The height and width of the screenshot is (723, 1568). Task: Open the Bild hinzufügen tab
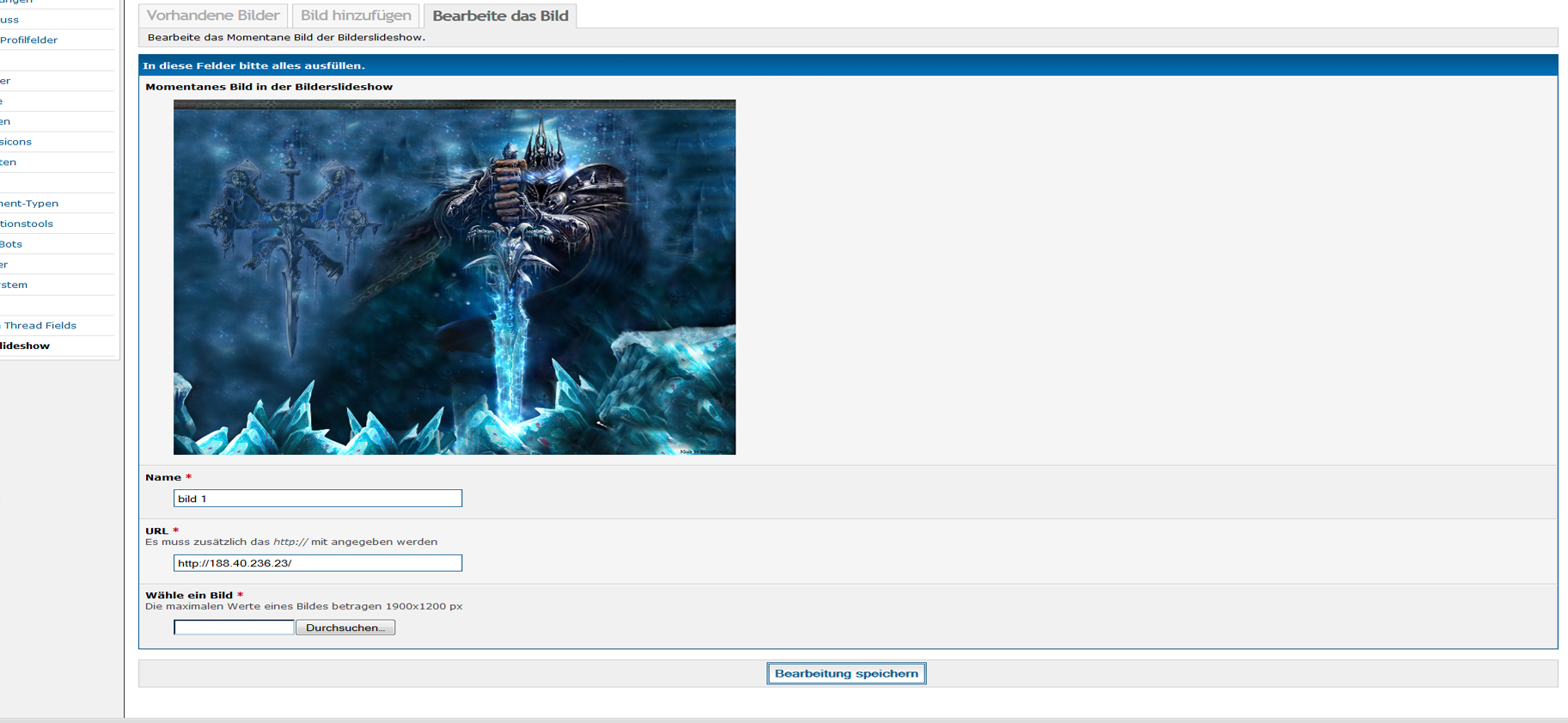click(x=356, y=15)
